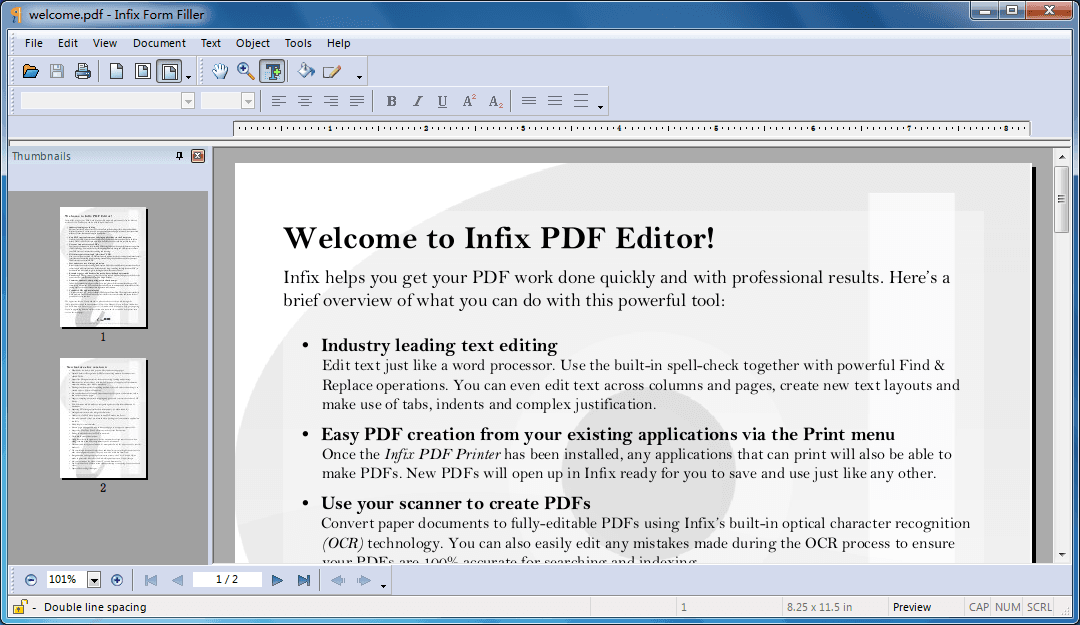
Task: Select the Zoom magnifier tool
Action: coord(245,71)
